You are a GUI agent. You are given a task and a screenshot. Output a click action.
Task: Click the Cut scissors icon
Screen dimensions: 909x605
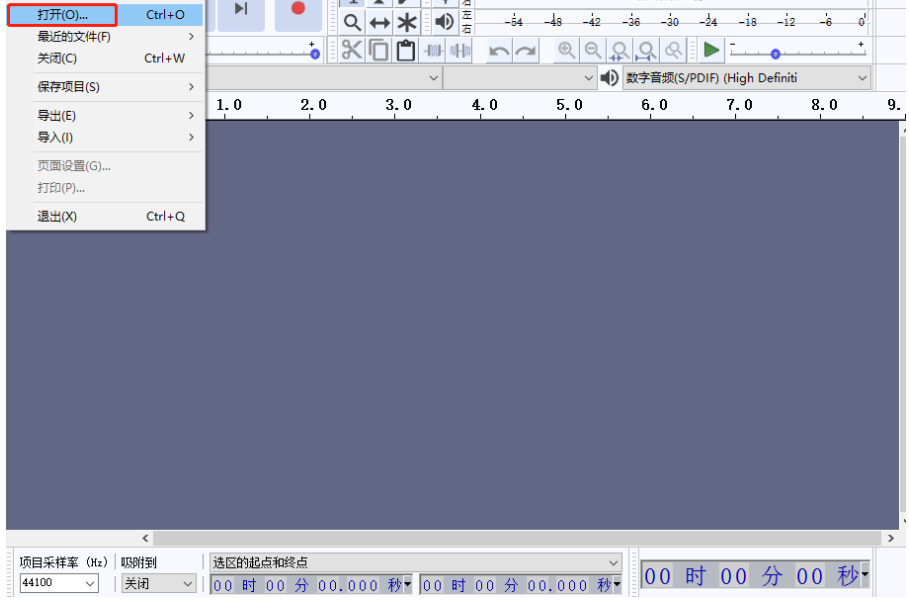352,50
